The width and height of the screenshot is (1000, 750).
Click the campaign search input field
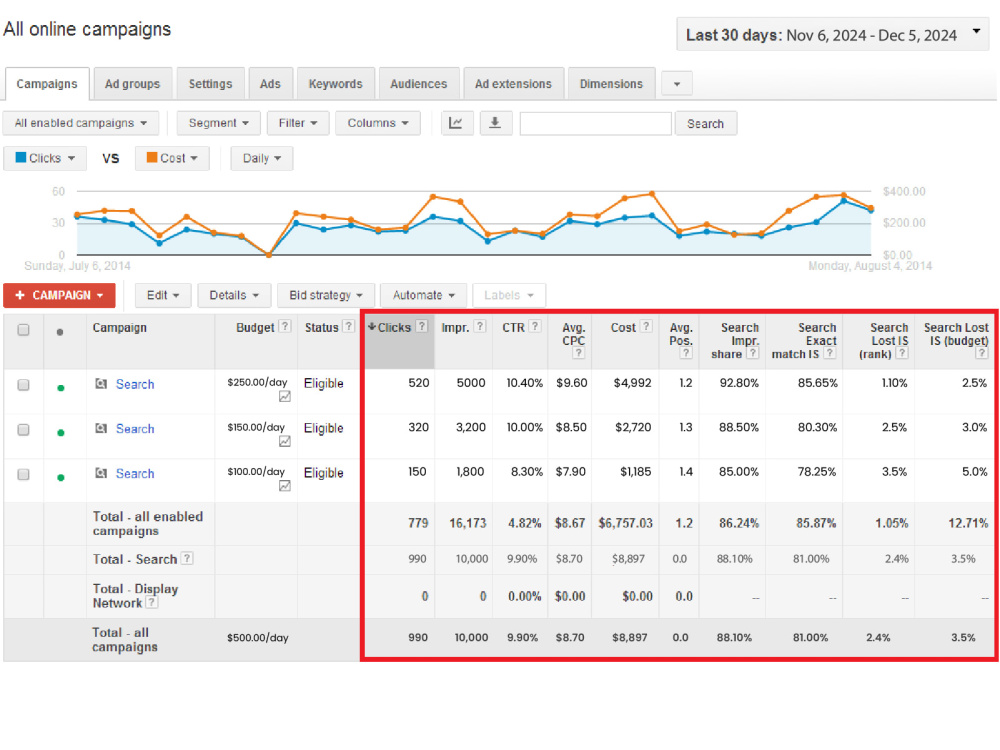(x=596, y=124)
